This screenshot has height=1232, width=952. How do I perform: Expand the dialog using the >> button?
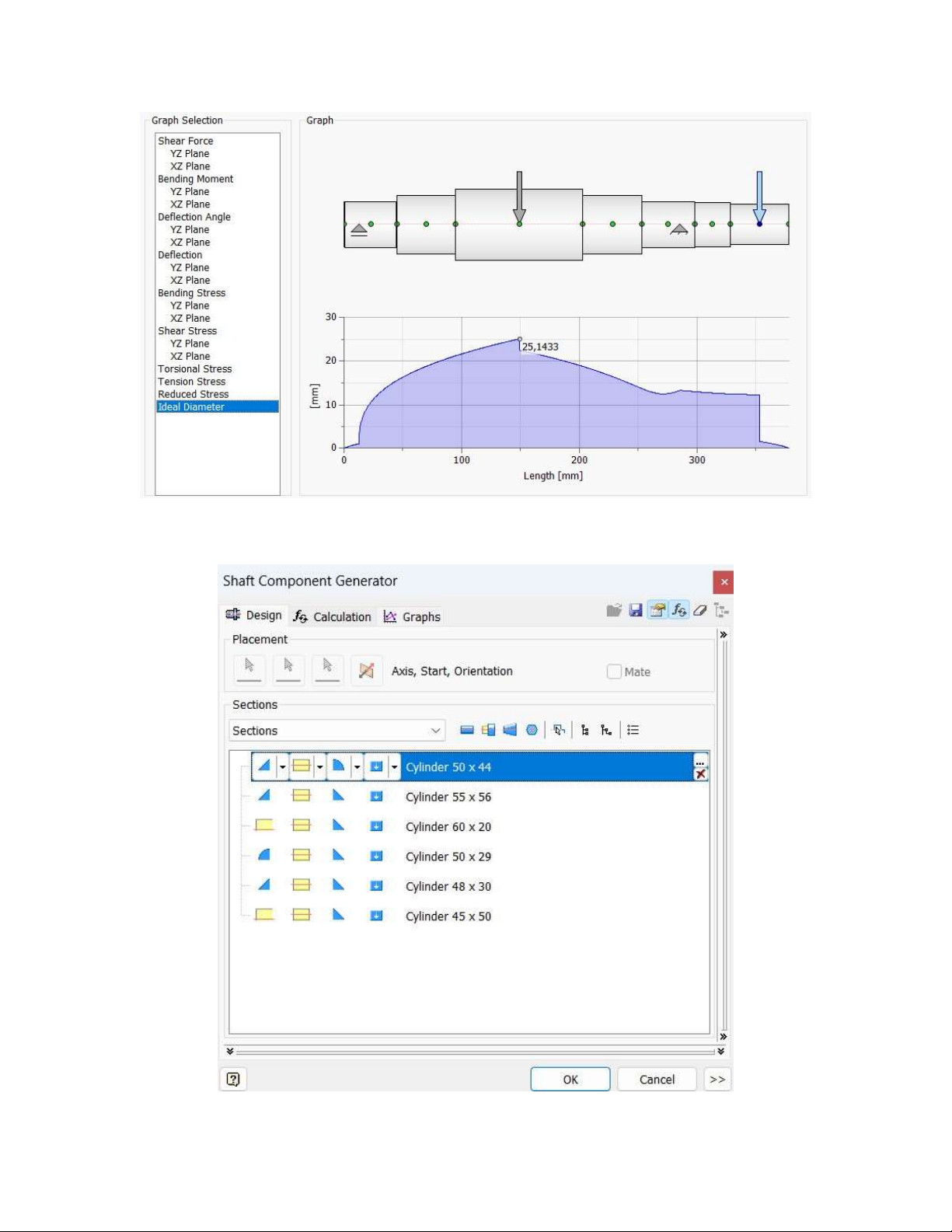(x=717, y=1079)
